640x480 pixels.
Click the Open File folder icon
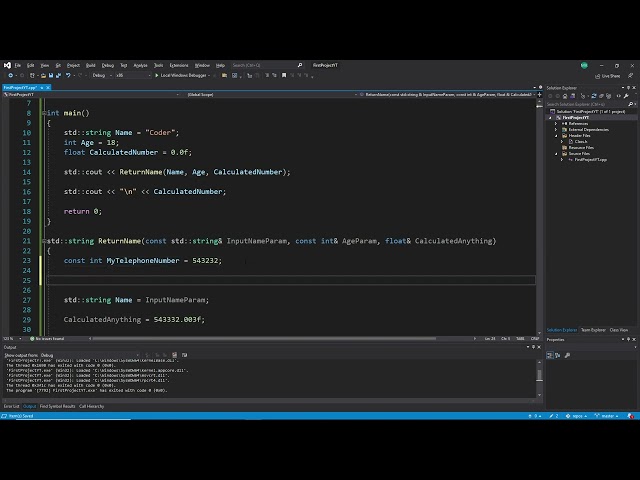[x=43, y=76]
